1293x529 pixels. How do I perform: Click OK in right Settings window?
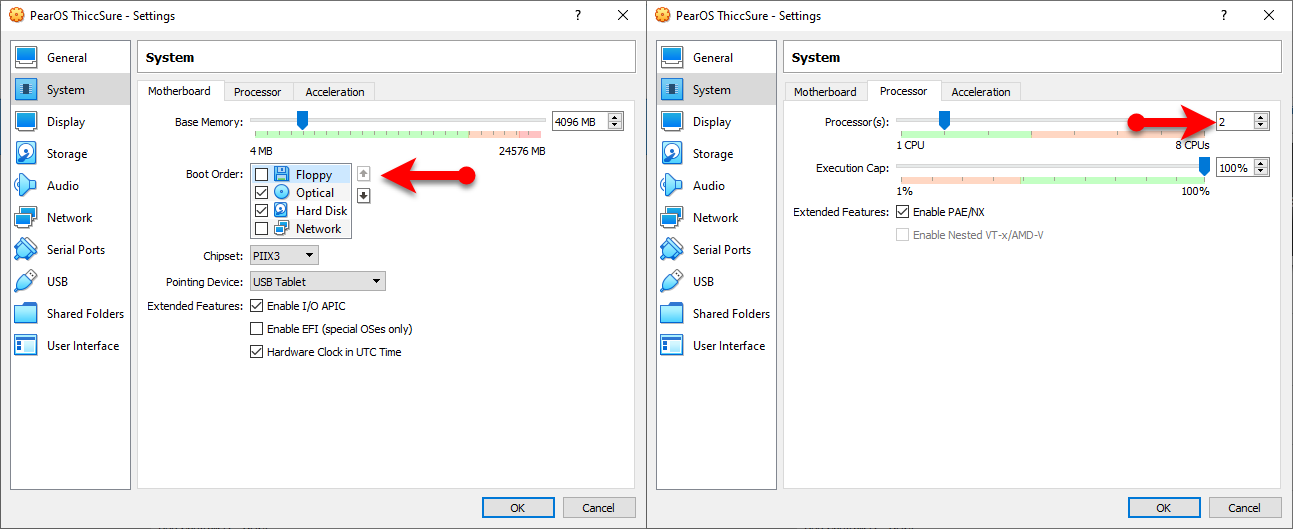pos(1164,508)
